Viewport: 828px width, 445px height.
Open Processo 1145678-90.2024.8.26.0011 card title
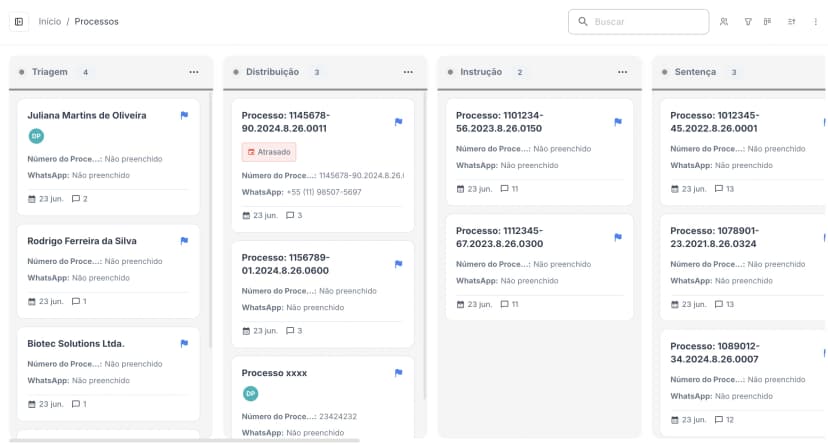click(x=286, y=122)
